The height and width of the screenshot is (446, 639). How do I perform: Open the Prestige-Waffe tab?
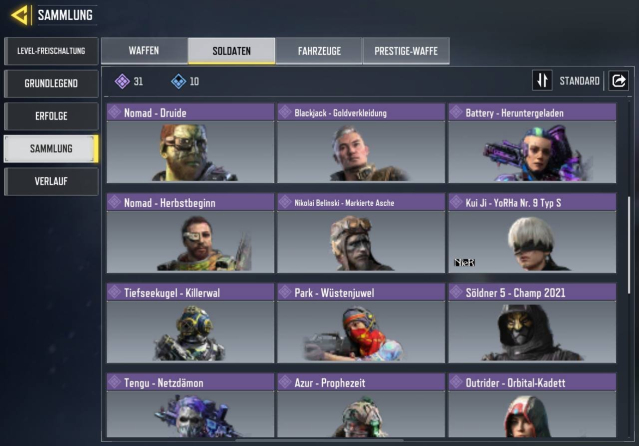406,51
